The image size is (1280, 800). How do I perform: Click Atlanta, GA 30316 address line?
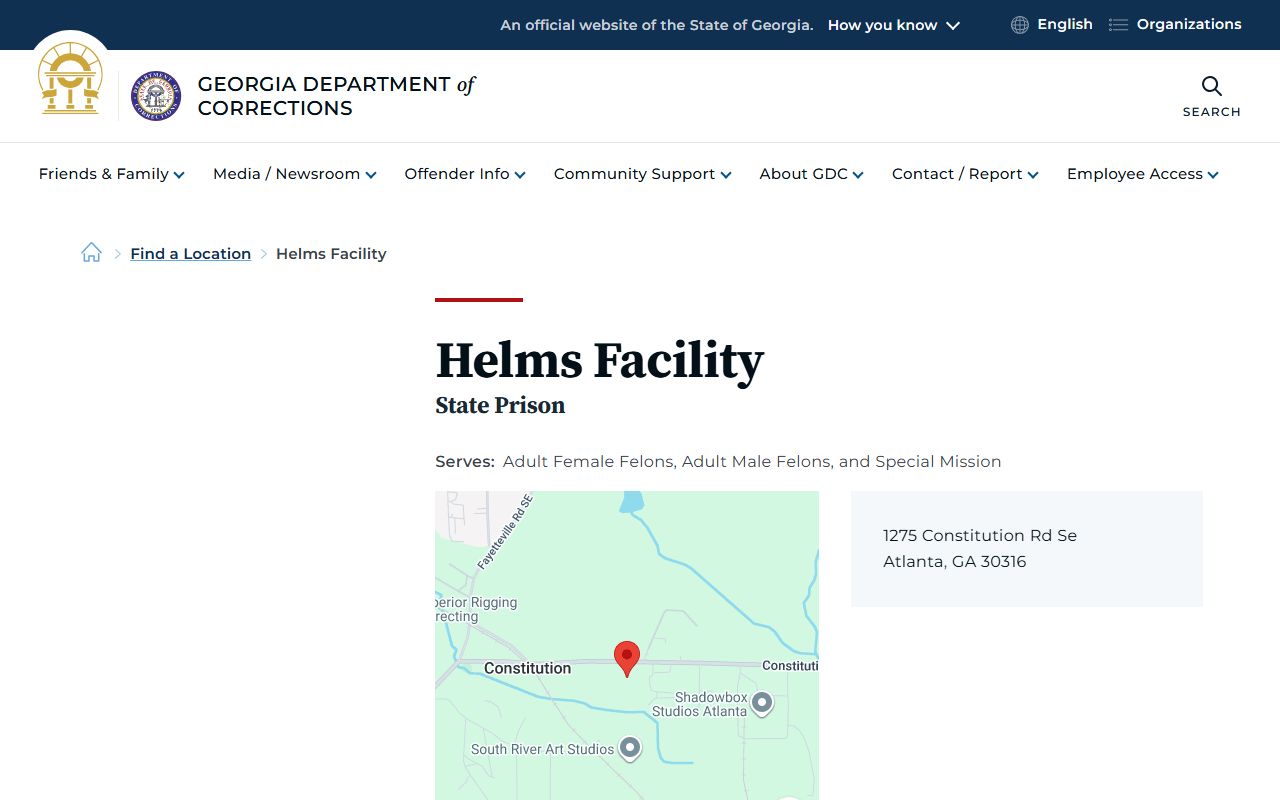click(955, 562)
